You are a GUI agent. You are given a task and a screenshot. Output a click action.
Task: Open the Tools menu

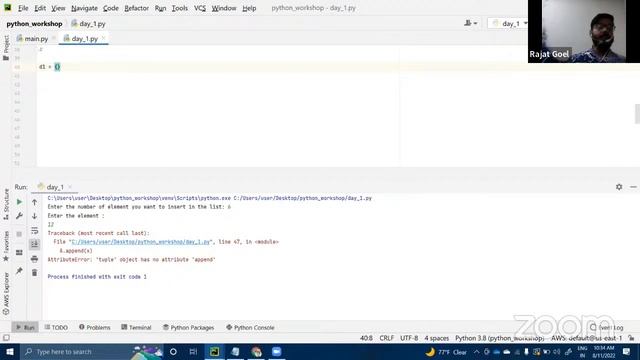180,8
